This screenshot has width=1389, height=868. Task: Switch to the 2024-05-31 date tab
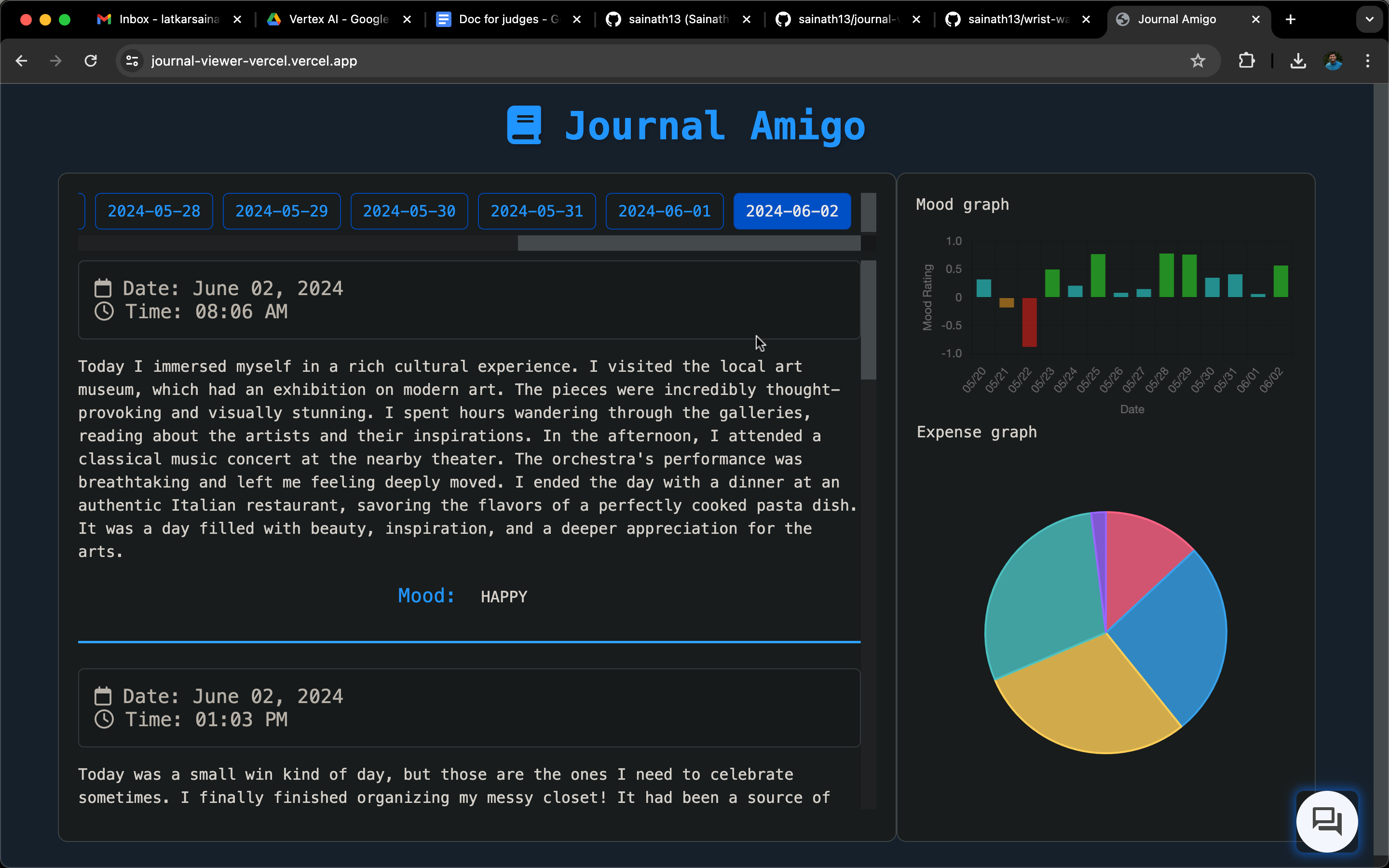coord(537,211)
